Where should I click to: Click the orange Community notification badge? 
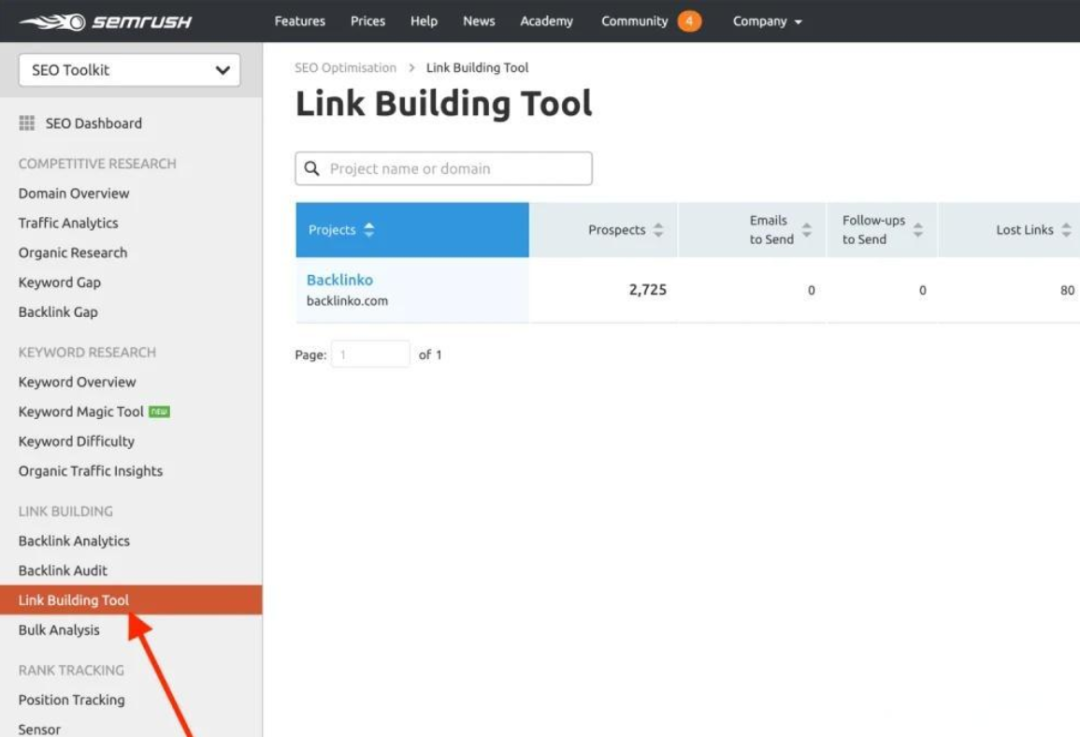[x=688, y=21]
